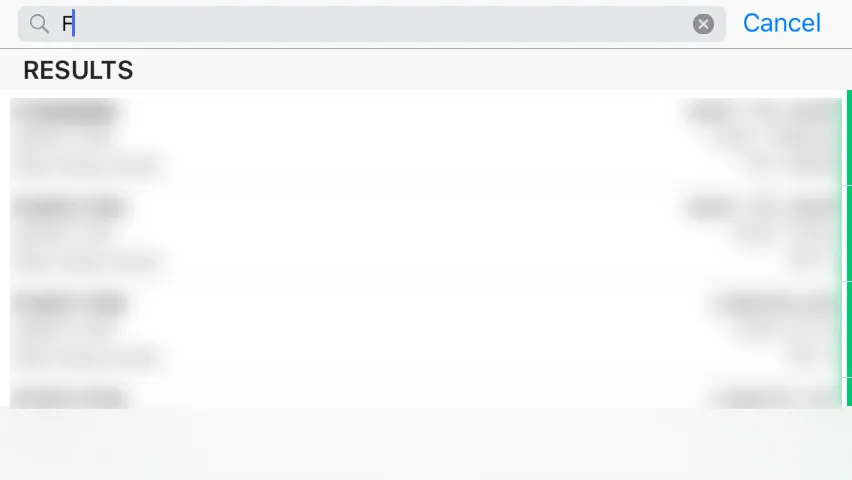Clear the search text with the X icon
The image size is (852, 480).
coord(703,24)
